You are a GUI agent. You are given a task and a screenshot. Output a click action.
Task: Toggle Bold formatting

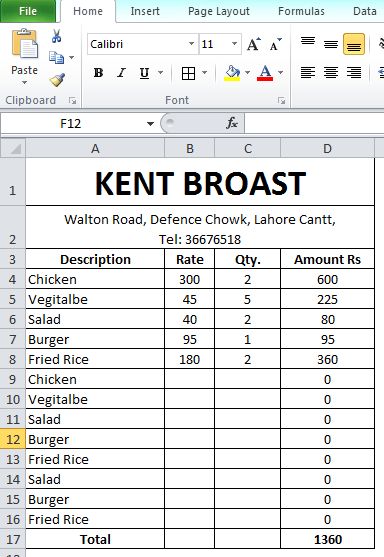click(x=98, y=73)
